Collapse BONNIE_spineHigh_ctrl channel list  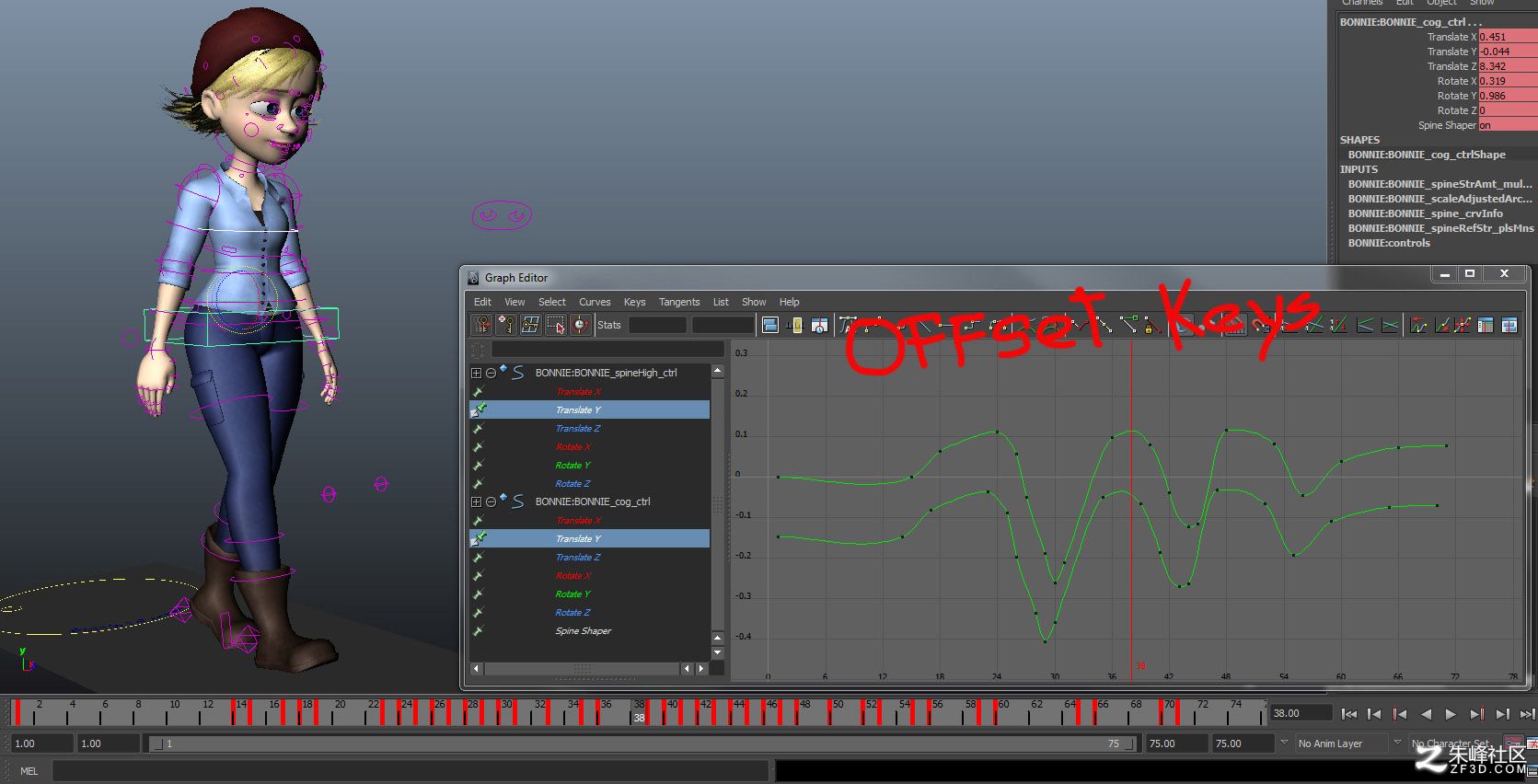coord(491,373)
